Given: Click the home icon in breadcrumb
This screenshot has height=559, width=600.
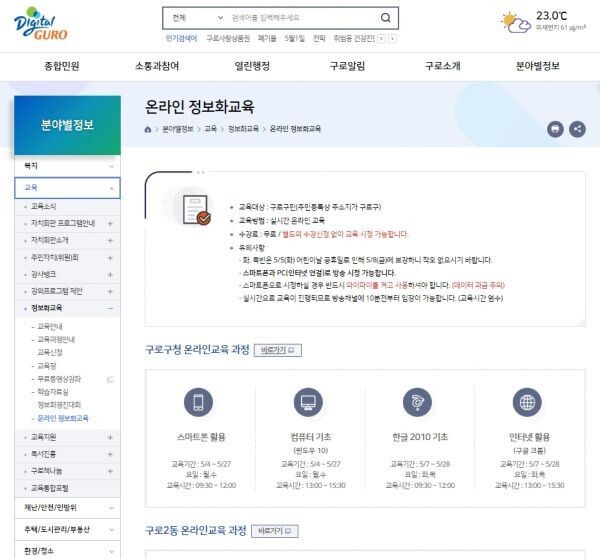Looking at the screenshot, I should click(x=149, y=129).
